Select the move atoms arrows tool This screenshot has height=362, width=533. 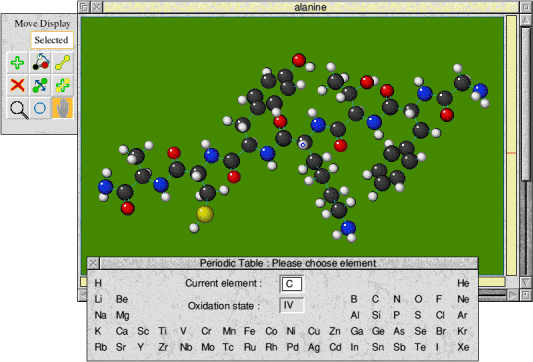40,85
